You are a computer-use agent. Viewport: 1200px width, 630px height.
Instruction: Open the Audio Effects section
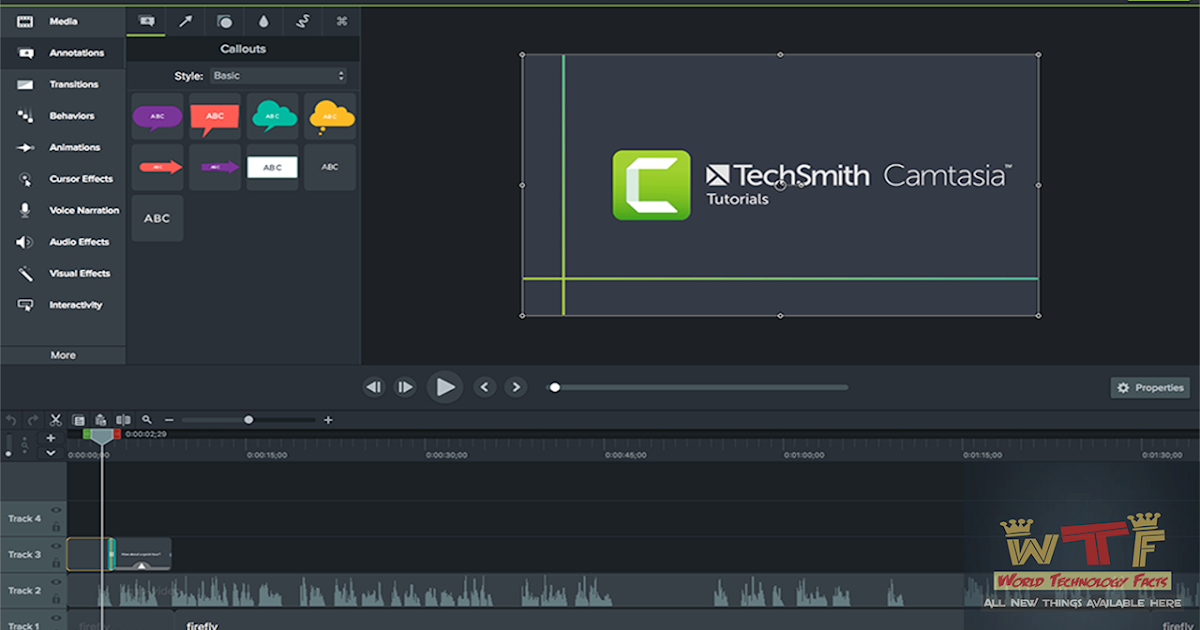pyautogui.click(x=62, y=242)
